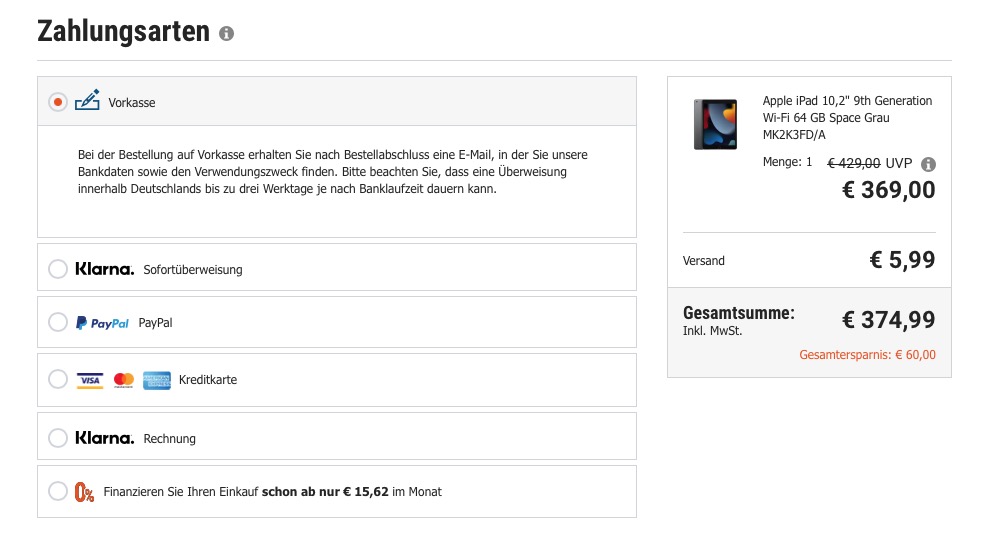Viewport: 985px width, 549px height.
Task: Click the American Express logo
Action: pos(156,380)
